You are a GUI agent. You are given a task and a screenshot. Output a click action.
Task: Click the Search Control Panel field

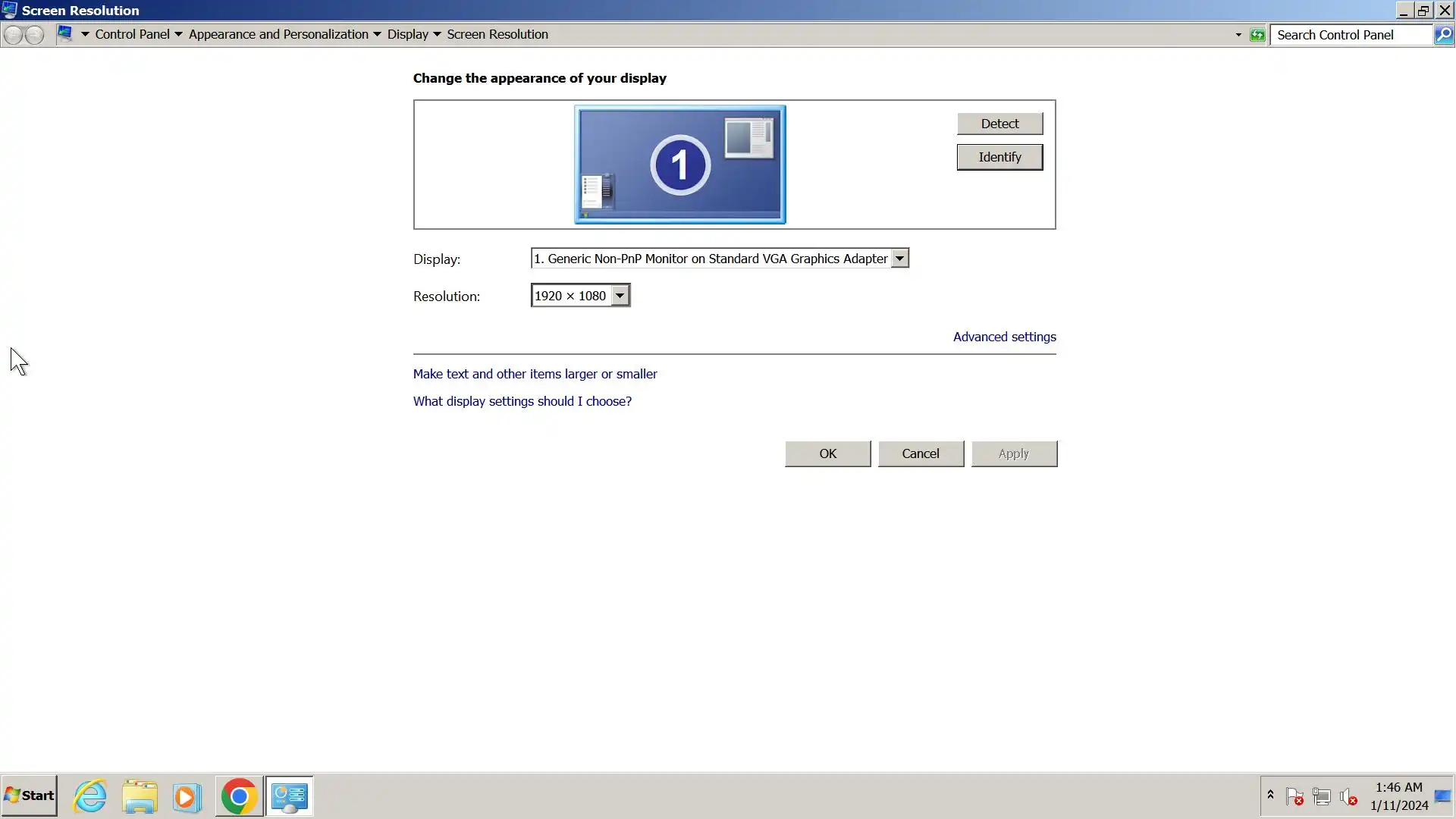click(1350, 35)
